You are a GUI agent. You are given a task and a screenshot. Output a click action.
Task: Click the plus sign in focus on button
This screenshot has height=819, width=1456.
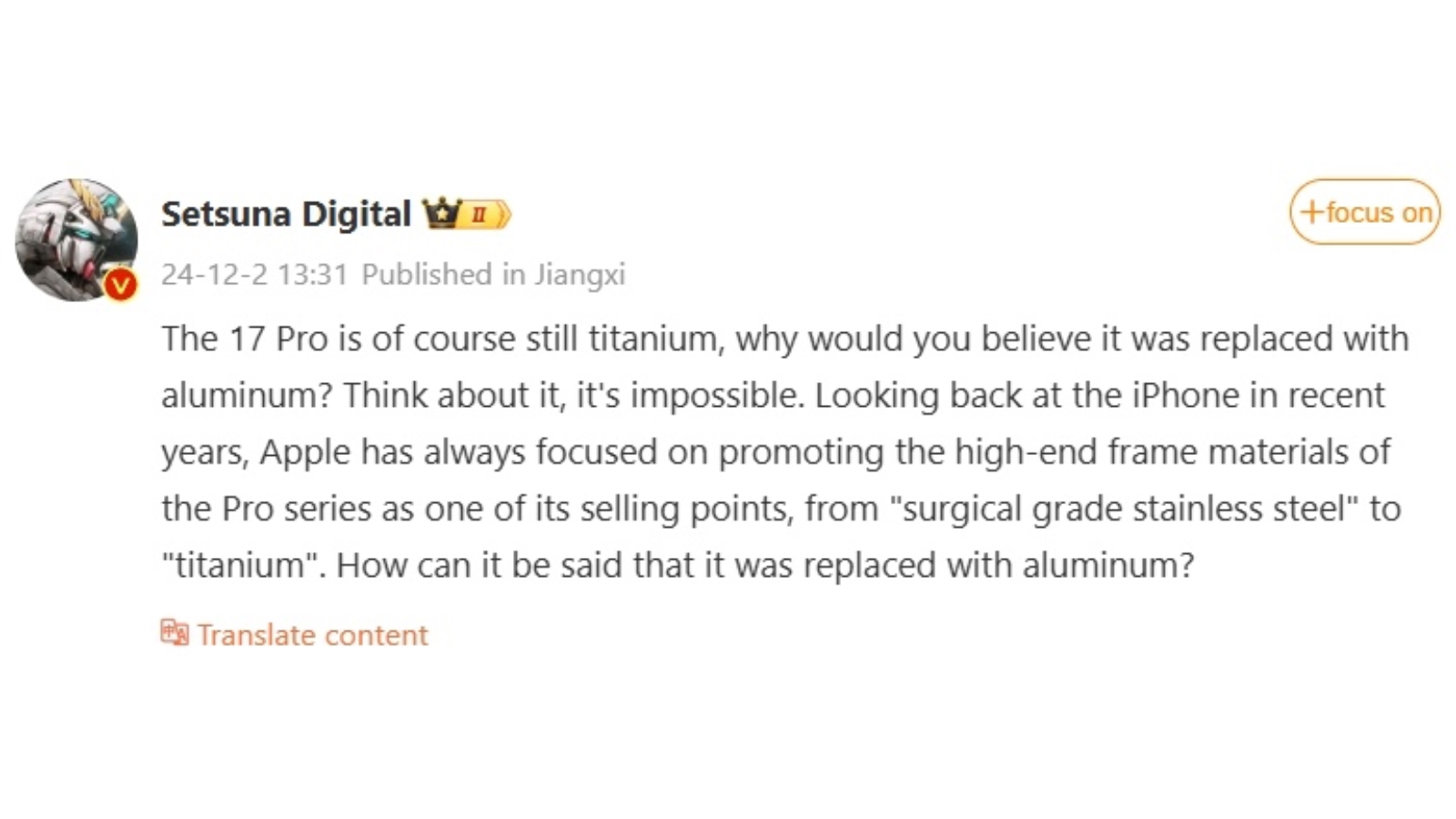tap(1311, 212)
